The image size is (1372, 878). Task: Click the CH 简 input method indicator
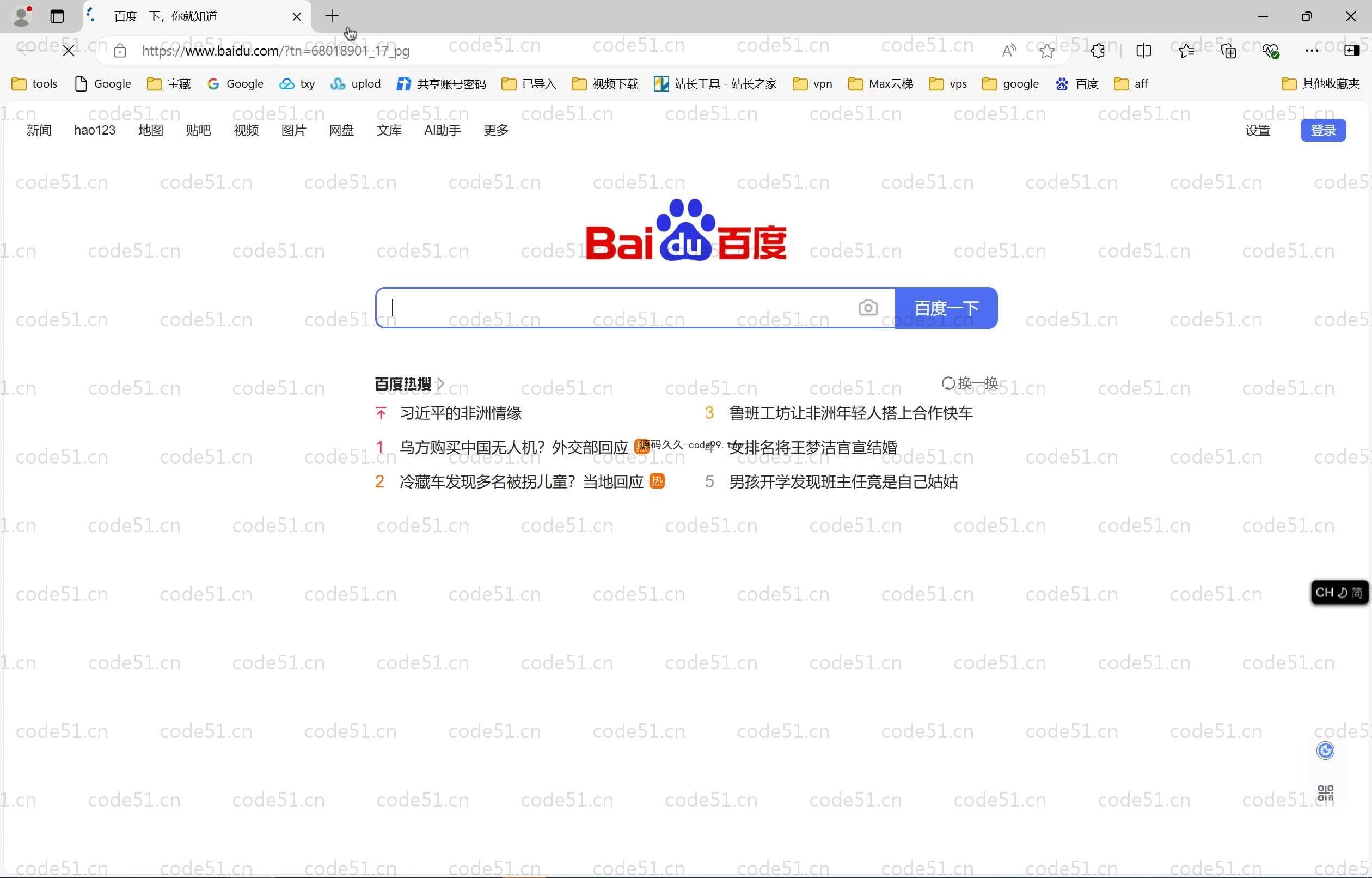[1339, 593]
